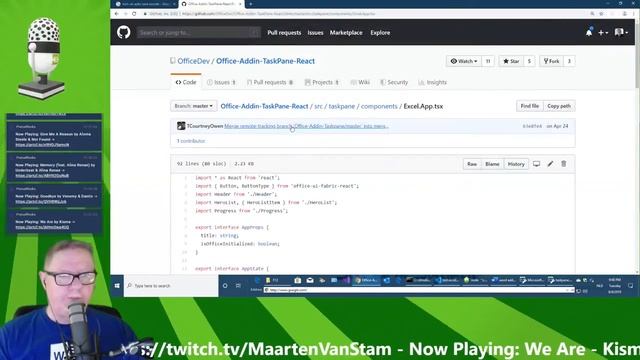
Task: Open the Windows Start menu
Action: tap(117, 286)
